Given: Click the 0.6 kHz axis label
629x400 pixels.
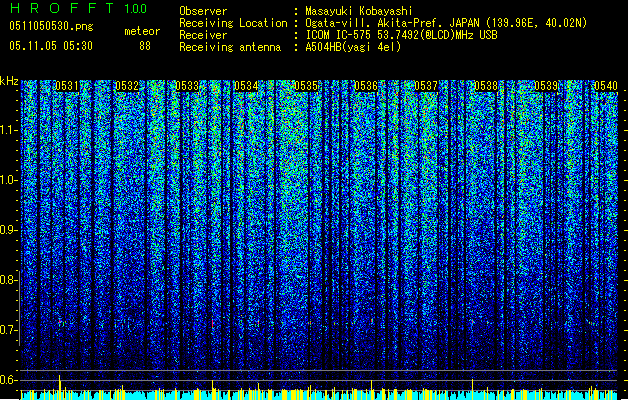Looking at the screenshot, I should [x=8, y=380].
